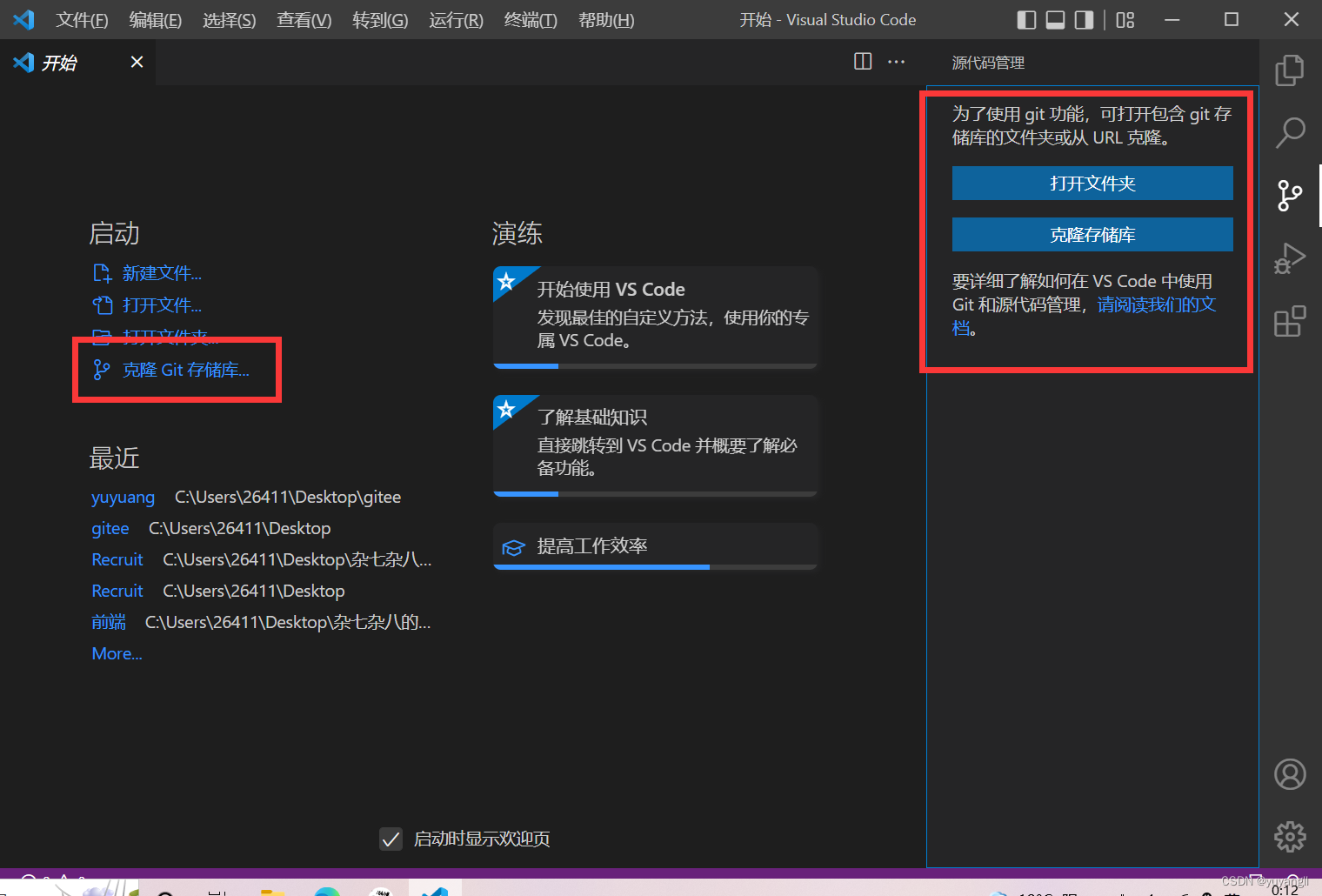Uncheck 启动时显示欢迎页 checkbox

(x=391, y=839)
